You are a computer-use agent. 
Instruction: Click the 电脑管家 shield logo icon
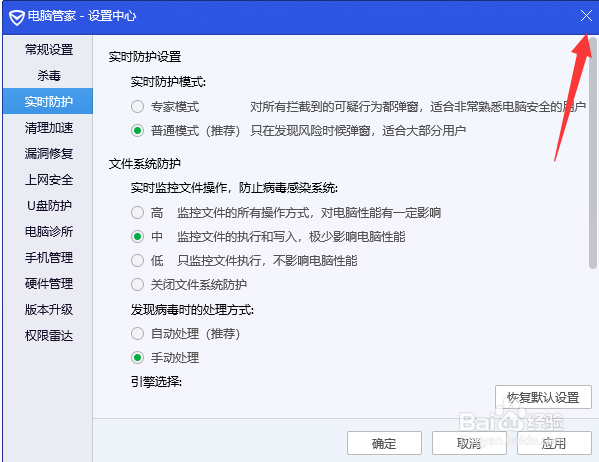[x=17, y=17]
